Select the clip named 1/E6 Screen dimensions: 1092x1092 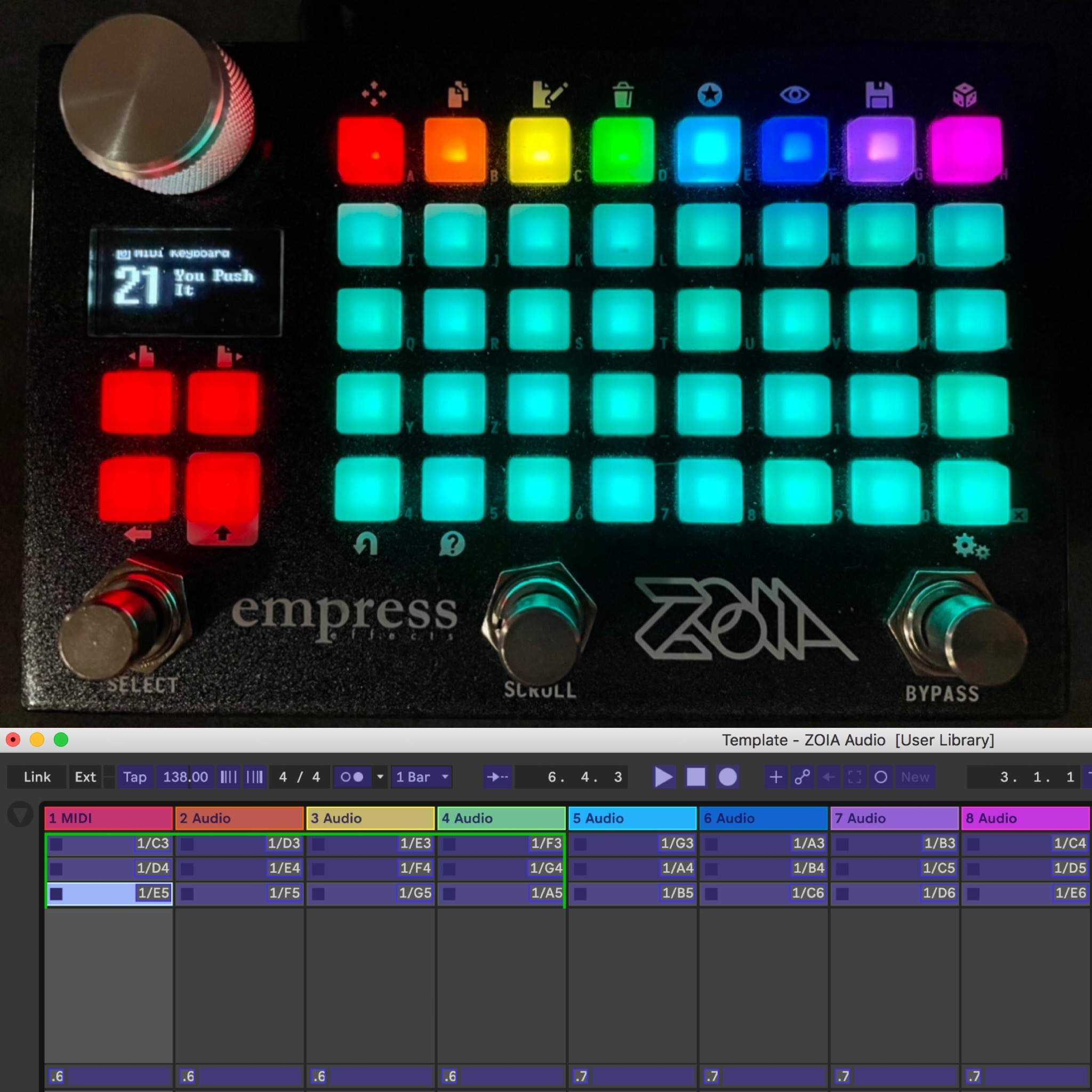[x=1025, y=894]
